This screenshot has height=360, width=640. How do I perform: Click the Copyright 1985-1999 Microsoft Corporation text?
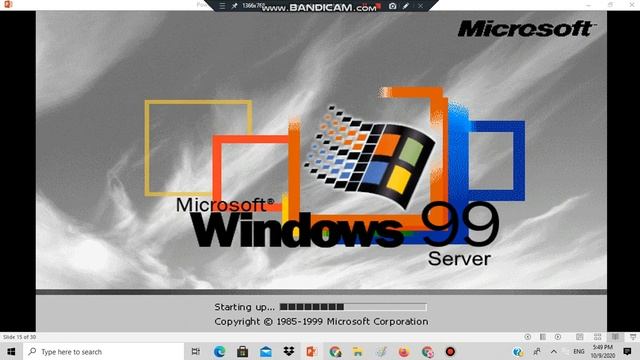click(x=321, y=322)
